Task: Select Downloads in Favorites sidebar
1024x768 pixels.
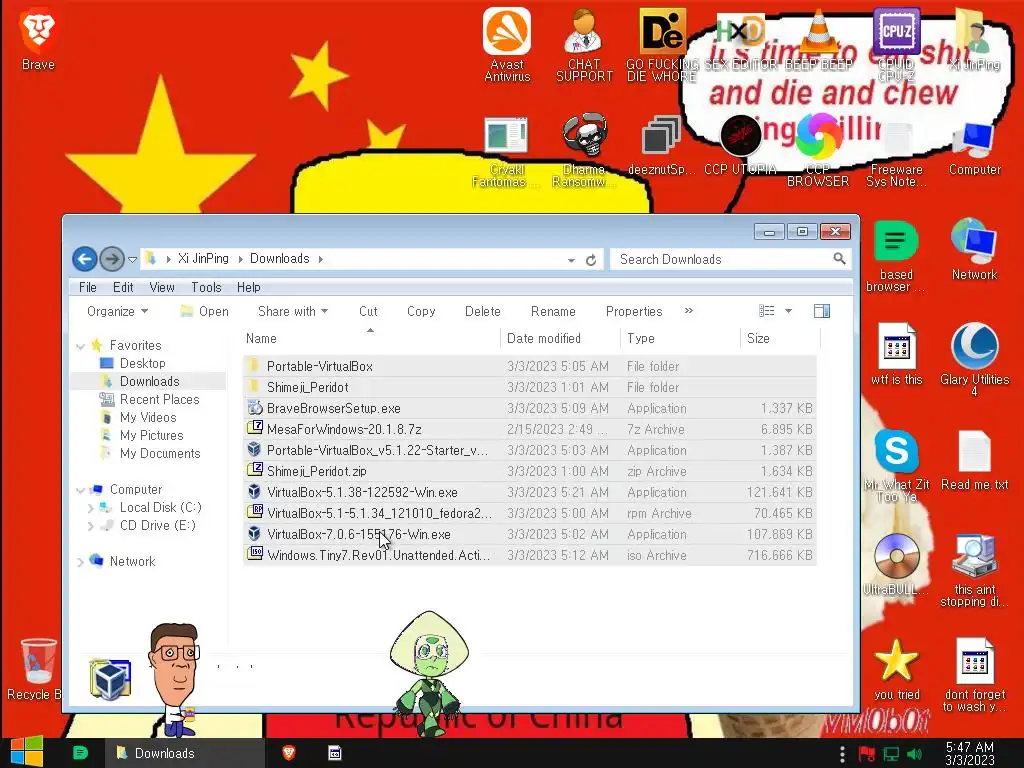Action: point(149,381)
